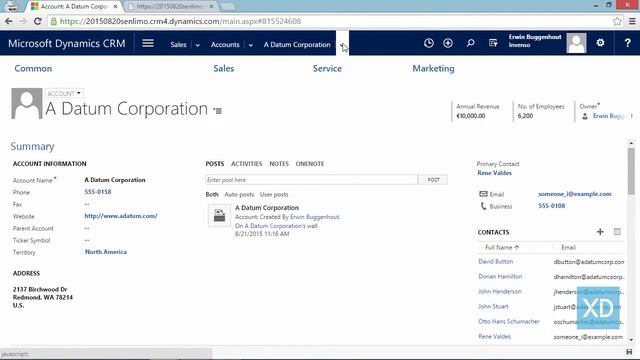Open someone_i@example.com email link
640x360 pixels.
pyautogui.click(x=575, y=194)
